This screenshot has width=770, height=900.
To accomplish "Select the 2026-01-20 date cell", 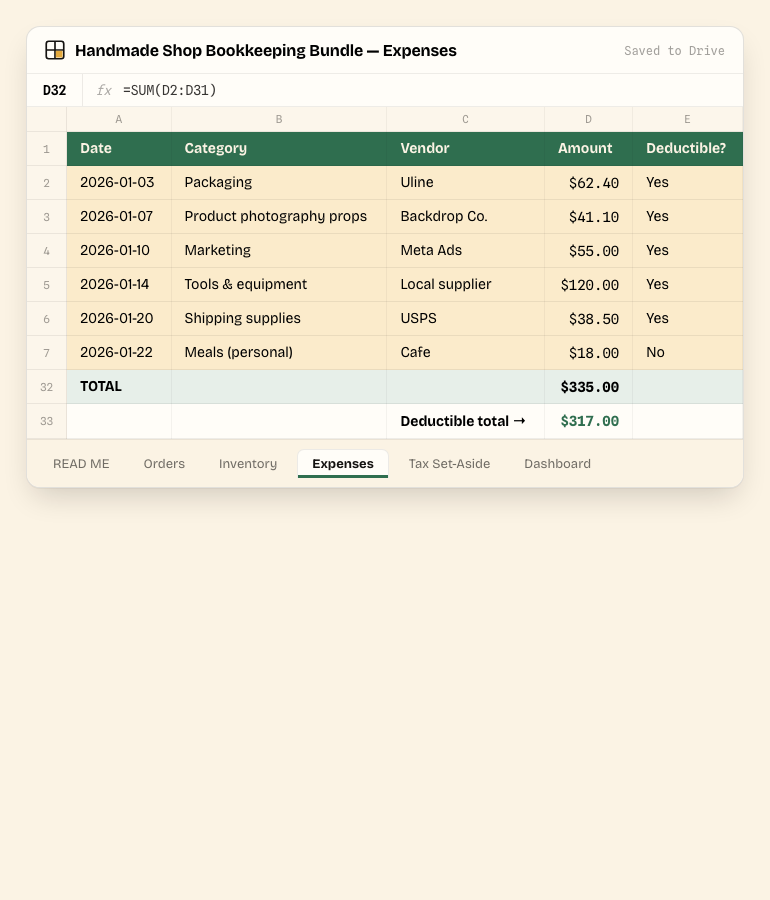I will tap(119, 318).
